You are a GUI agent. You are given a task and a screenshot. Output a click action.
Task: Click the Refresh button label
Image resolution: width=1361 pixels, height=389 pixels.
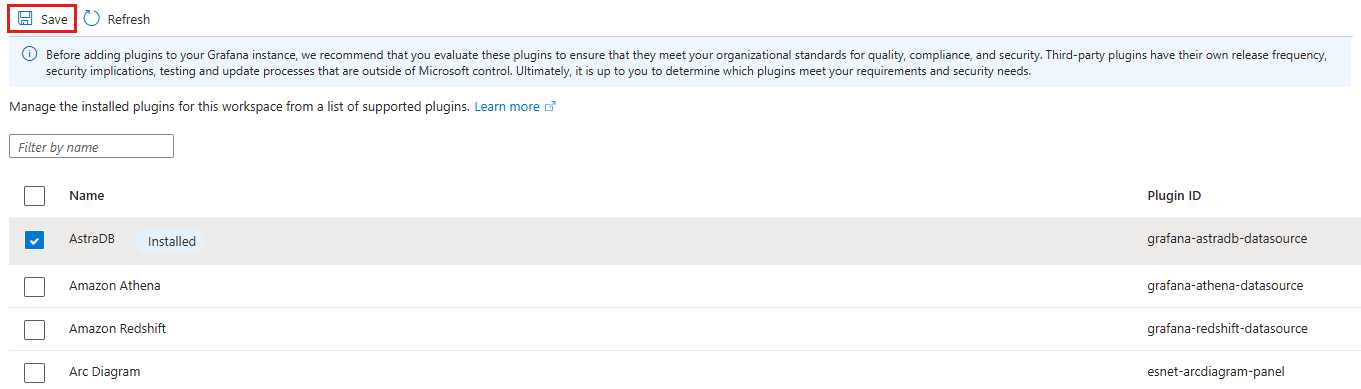pyautogui.click(x=129, y=19)
